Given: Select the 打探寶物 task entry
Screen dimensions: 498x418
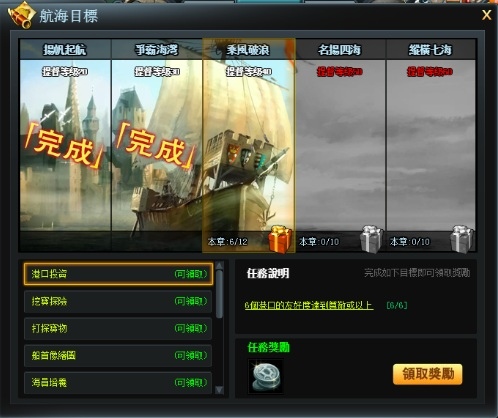Looking at the screenshot, I should [118, 329].
